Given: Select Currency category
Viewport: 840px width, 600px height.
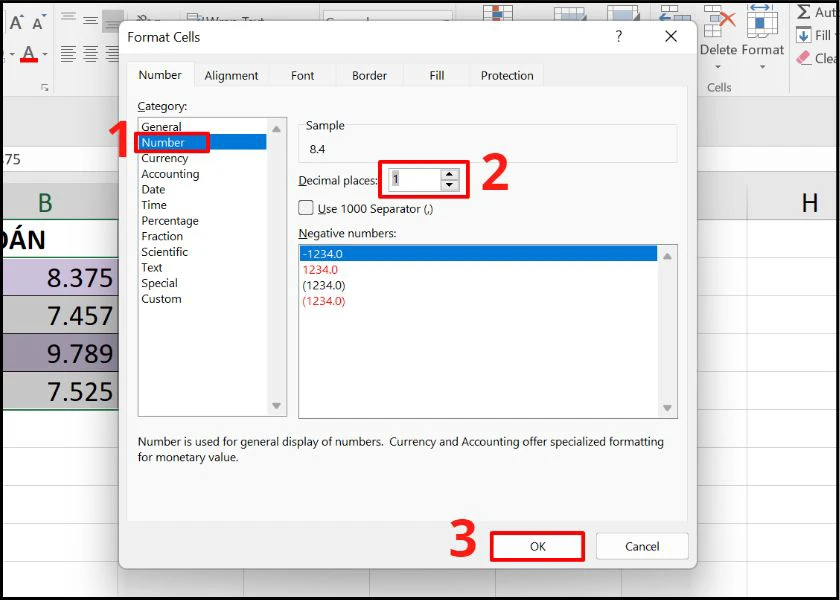Looking at the screenshot, I should (x=202, y=158).
